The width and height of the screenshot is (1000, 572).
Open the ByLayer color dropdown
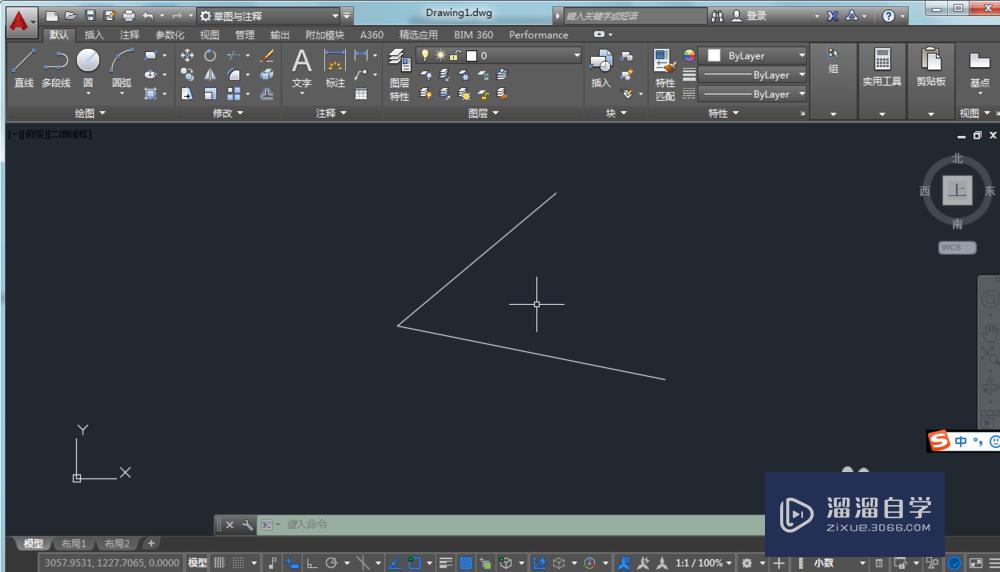pos(754,55)
